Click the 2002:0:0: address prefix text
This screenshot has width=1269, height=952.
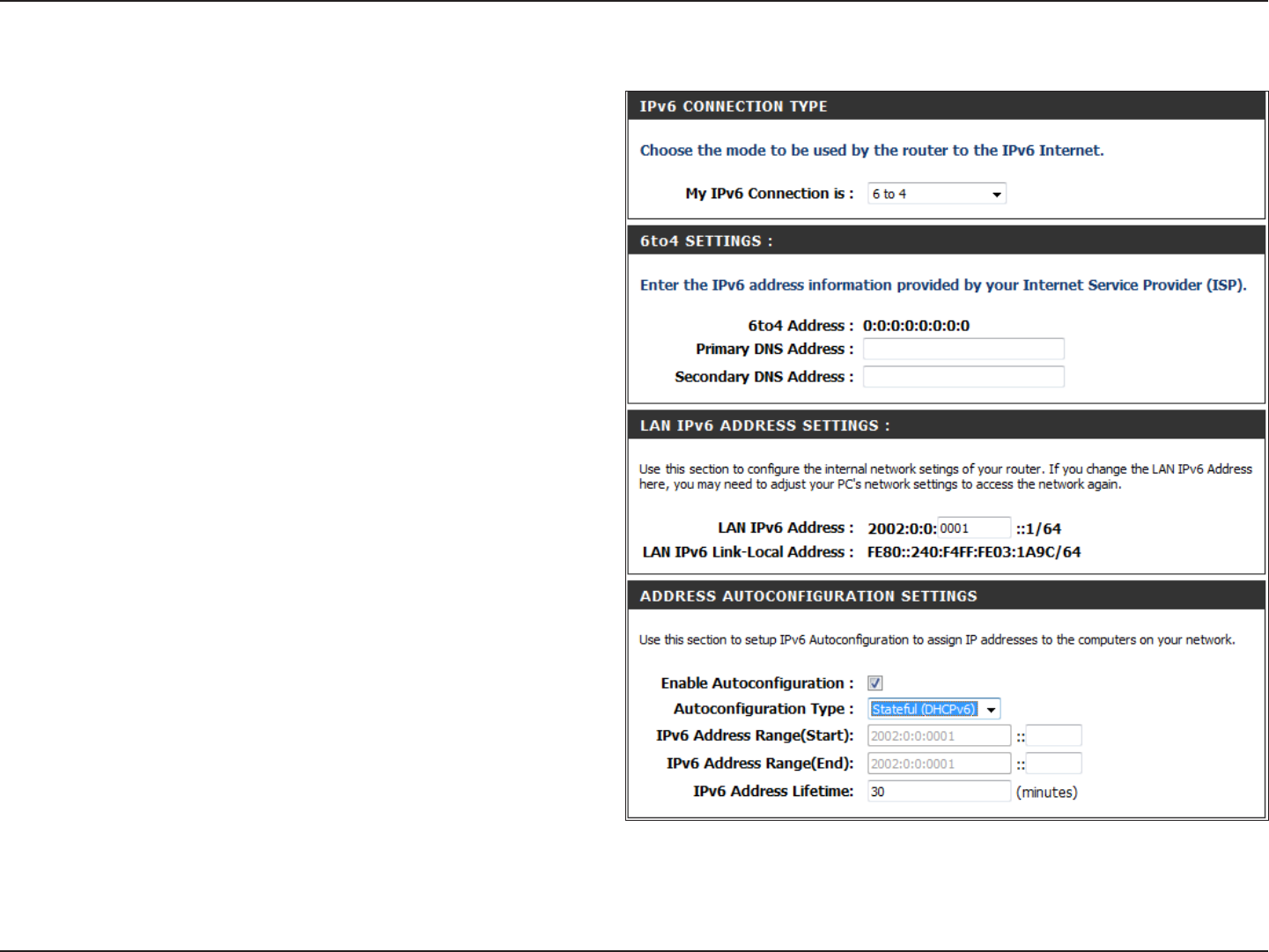[902, 529]
